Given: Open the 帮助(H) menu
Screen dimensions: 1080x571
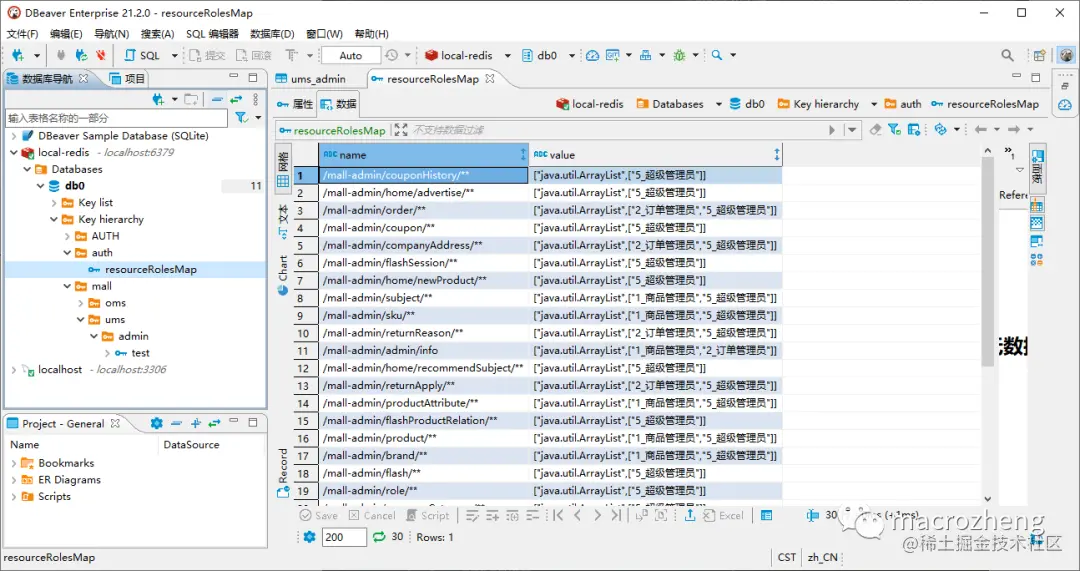Looking at the screenshot, I should pyautogui.click(x=371, y=34).
